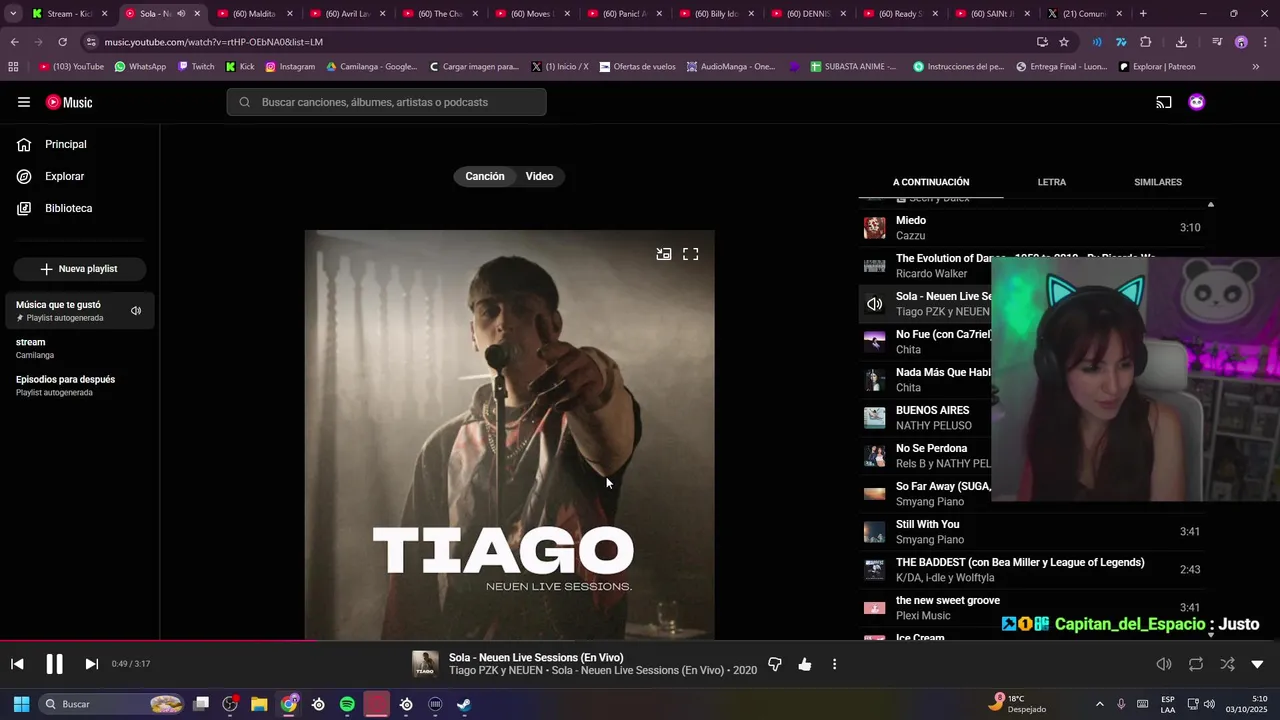Open the Cast to device icon
This screenshot has width=1280, height=720.
point(1164,102)
